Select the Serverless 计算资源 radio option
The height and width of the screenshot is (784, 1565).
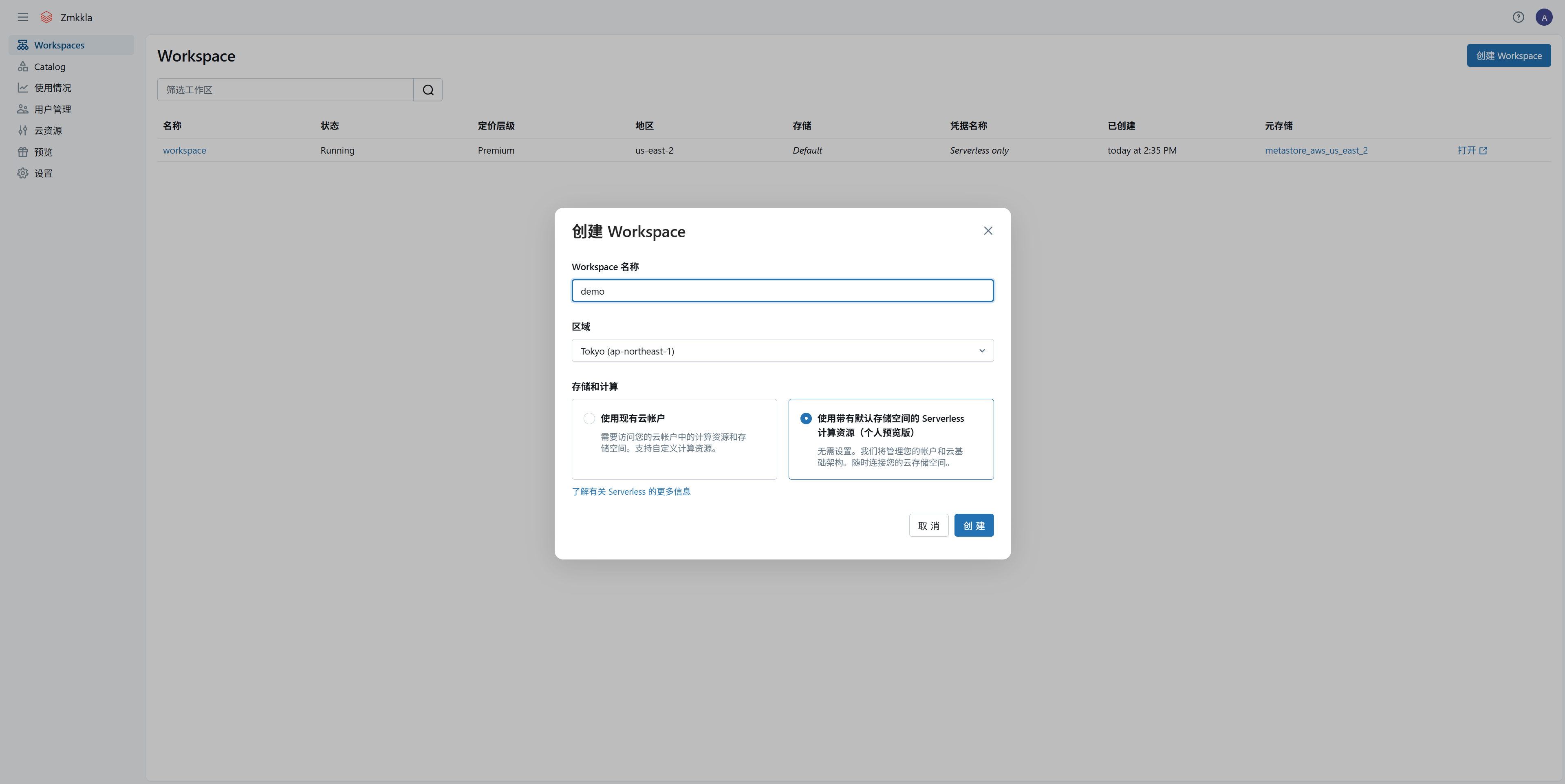point(806,418)
